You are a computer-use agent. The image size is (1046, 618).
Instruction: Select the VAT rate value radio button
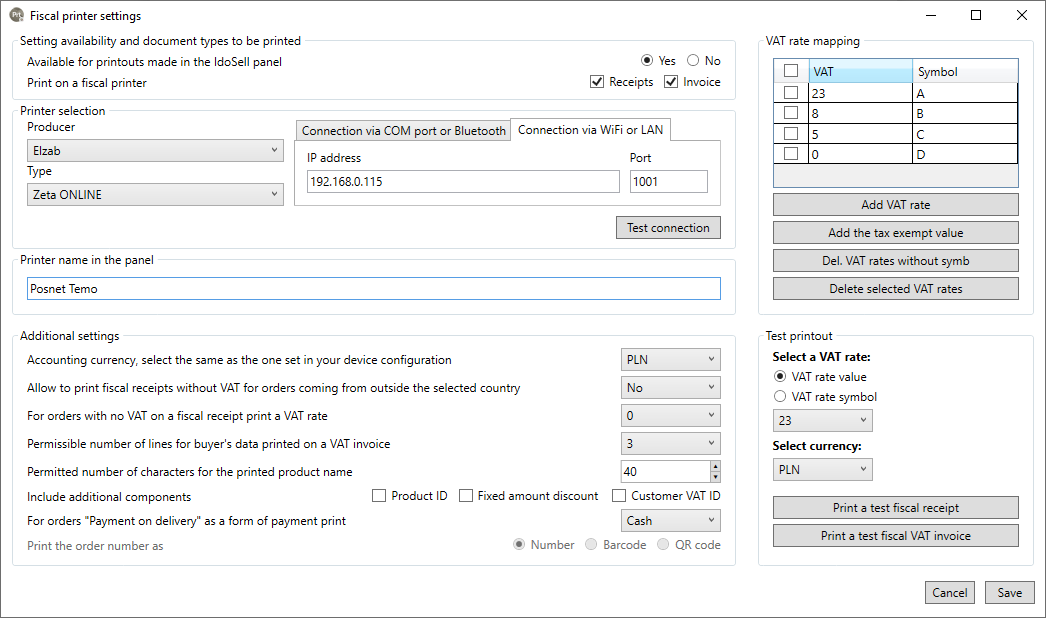[780, 376]
